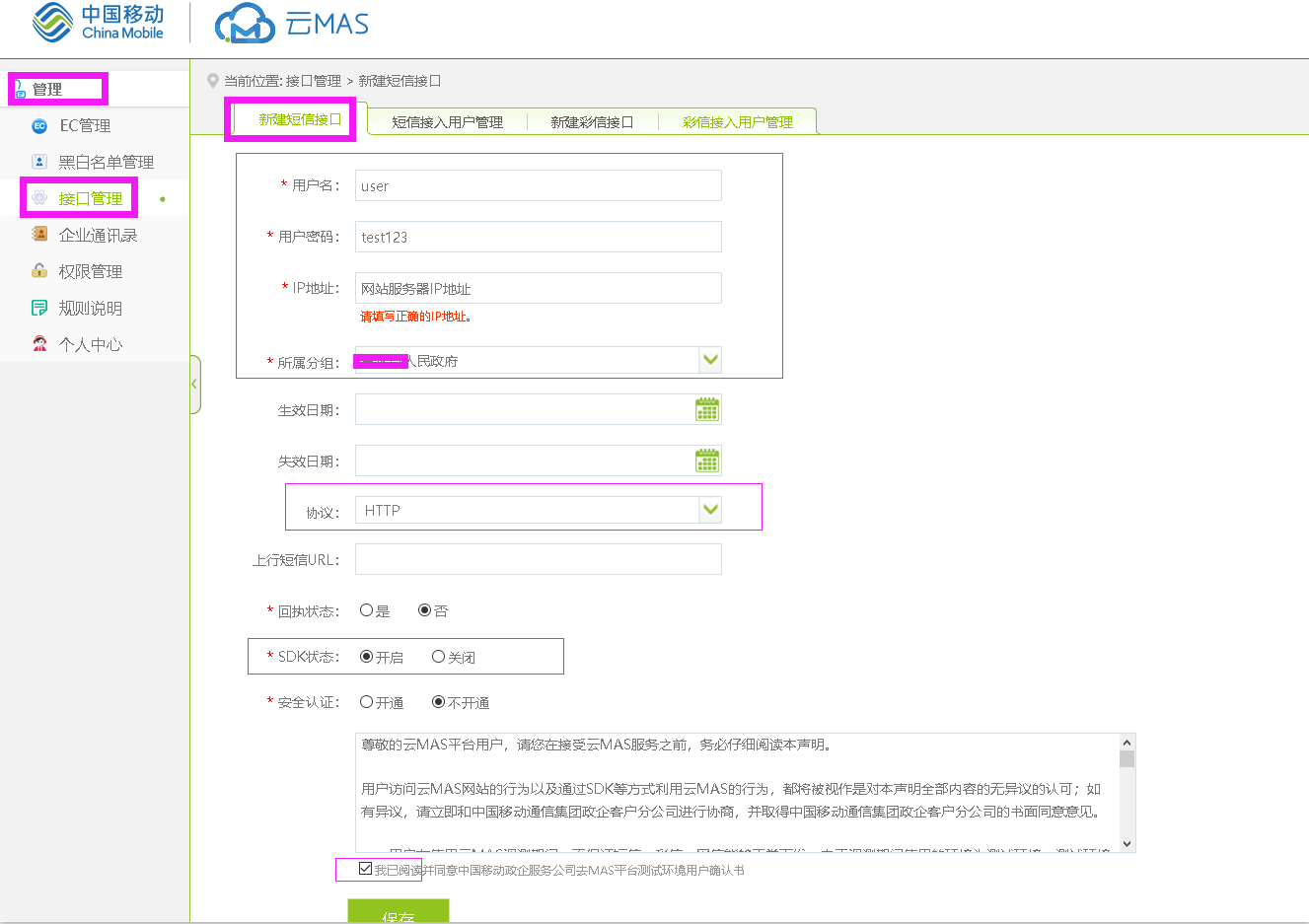Viewport: 1309px width, 924px height.
Task: Switch to 短信接入用户管理 tab
Action: 447,122
